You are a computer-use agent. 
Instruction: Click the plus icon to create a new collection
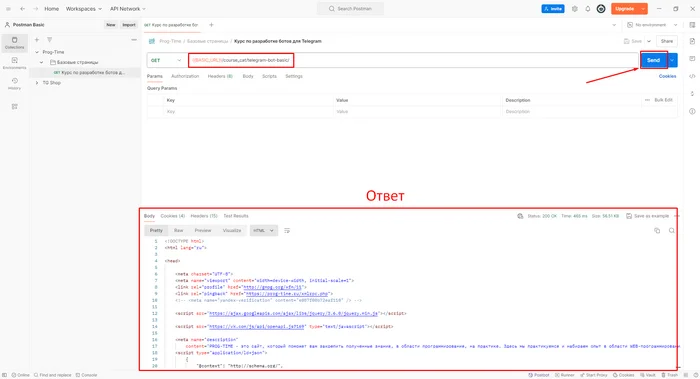click(37, 40)
